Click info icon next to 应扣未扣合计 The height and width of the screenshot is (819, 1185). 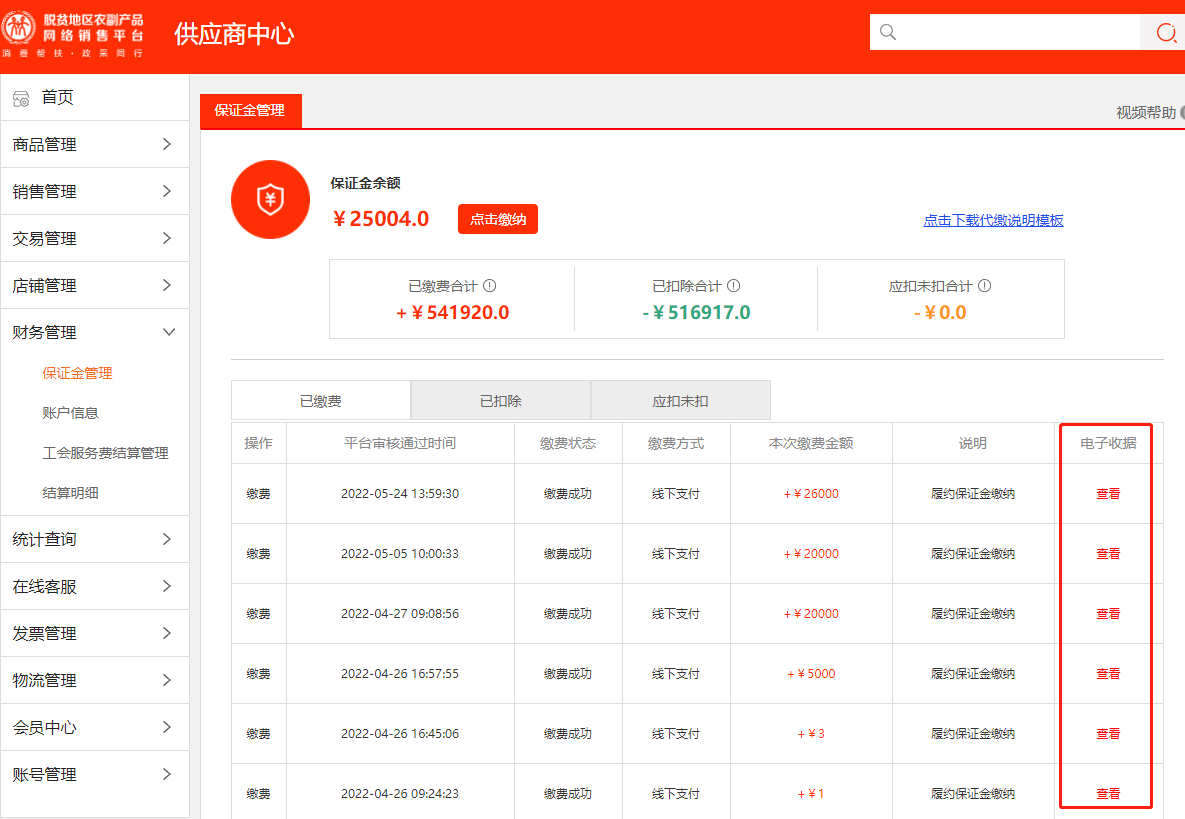pos(985,286)
